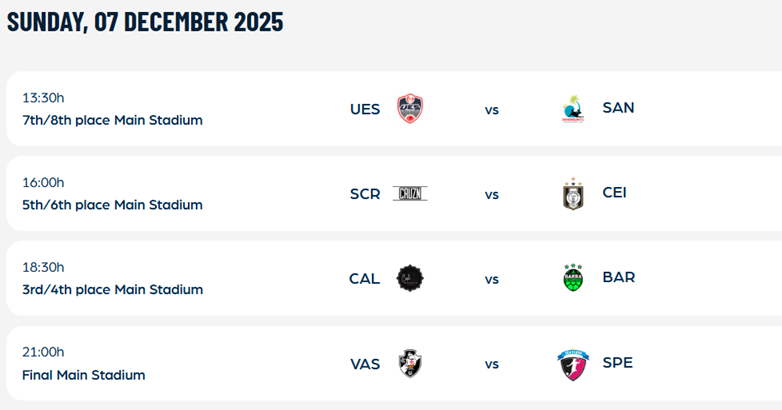Screen dimensions: 782x410
Task: Open the 5th/6th place Main Stadium match
Action: [x=112, y=205]
